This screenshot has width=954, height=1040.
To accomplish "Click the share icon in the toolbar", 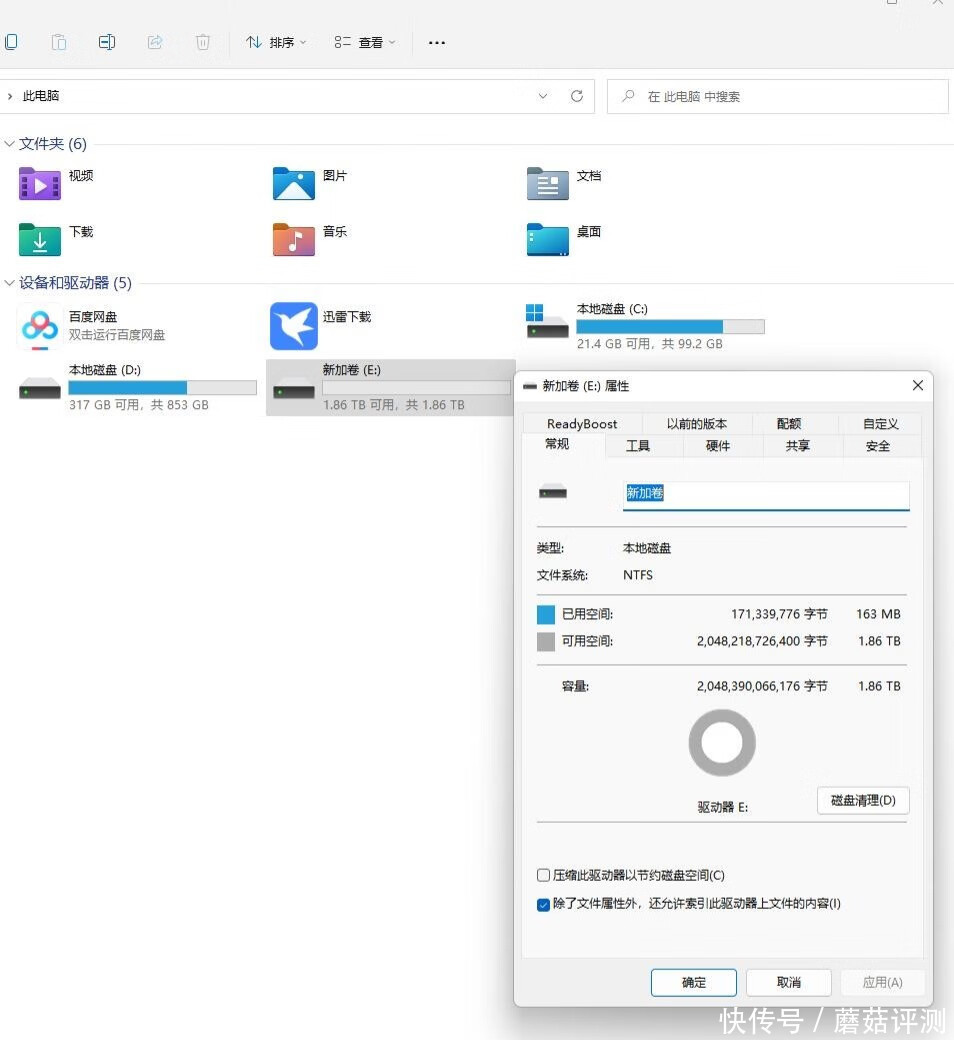I will (155, 42).
